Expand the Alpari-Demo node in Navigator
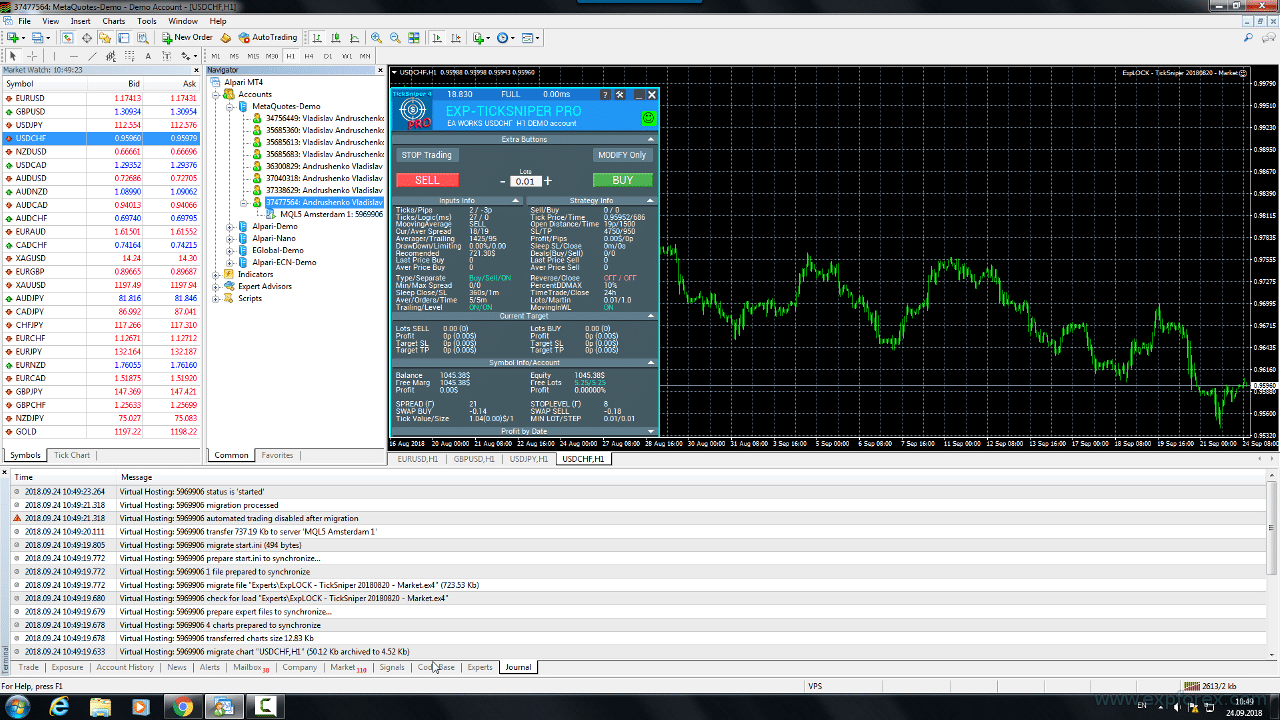This screenshot has height=720, width=1280. (229, 226)
